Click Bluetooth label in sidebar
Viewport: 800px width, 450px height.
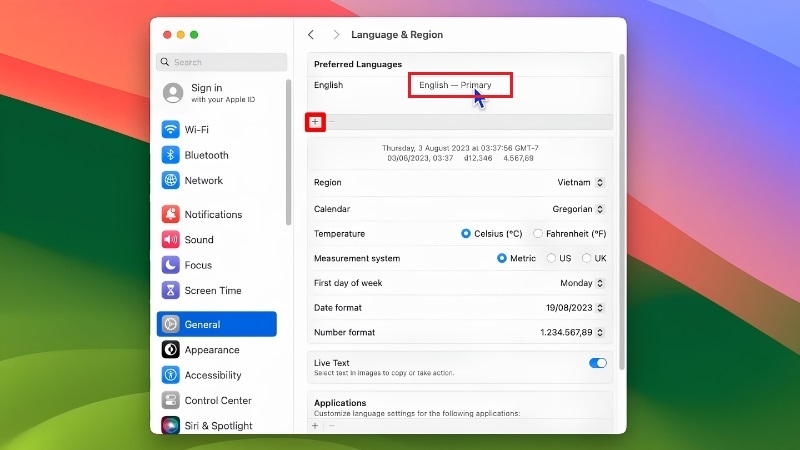point(207,155)
